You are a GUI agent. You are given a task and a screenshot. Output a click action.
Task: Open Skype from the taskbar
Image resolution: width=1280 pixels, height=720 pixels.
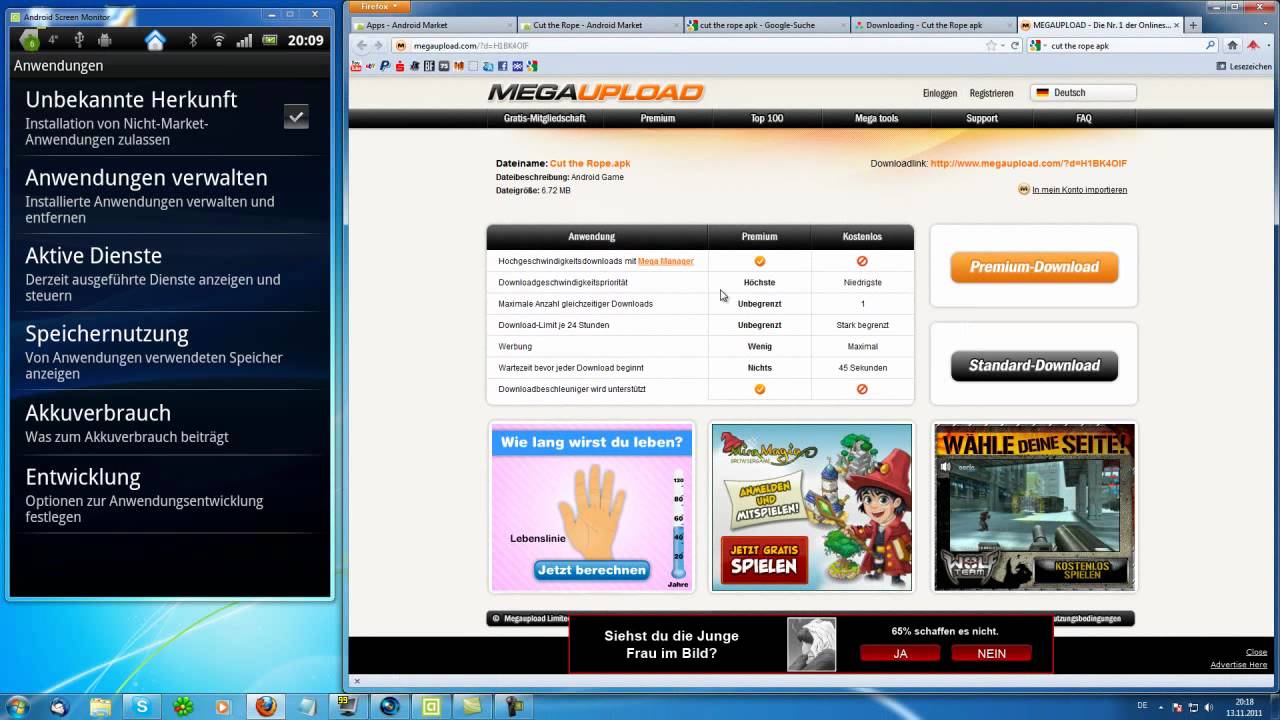142,706
